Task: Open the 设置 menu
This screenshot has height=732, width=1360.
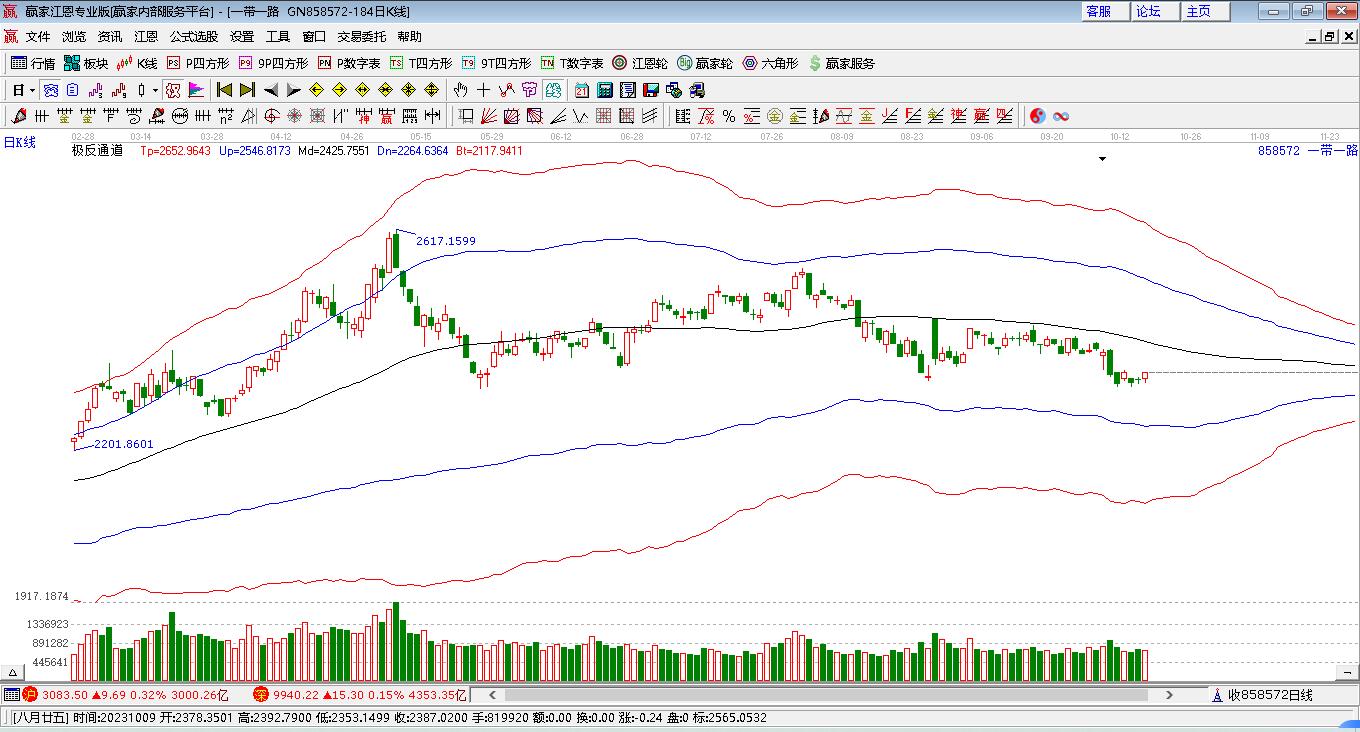Action: click(242, 37)
